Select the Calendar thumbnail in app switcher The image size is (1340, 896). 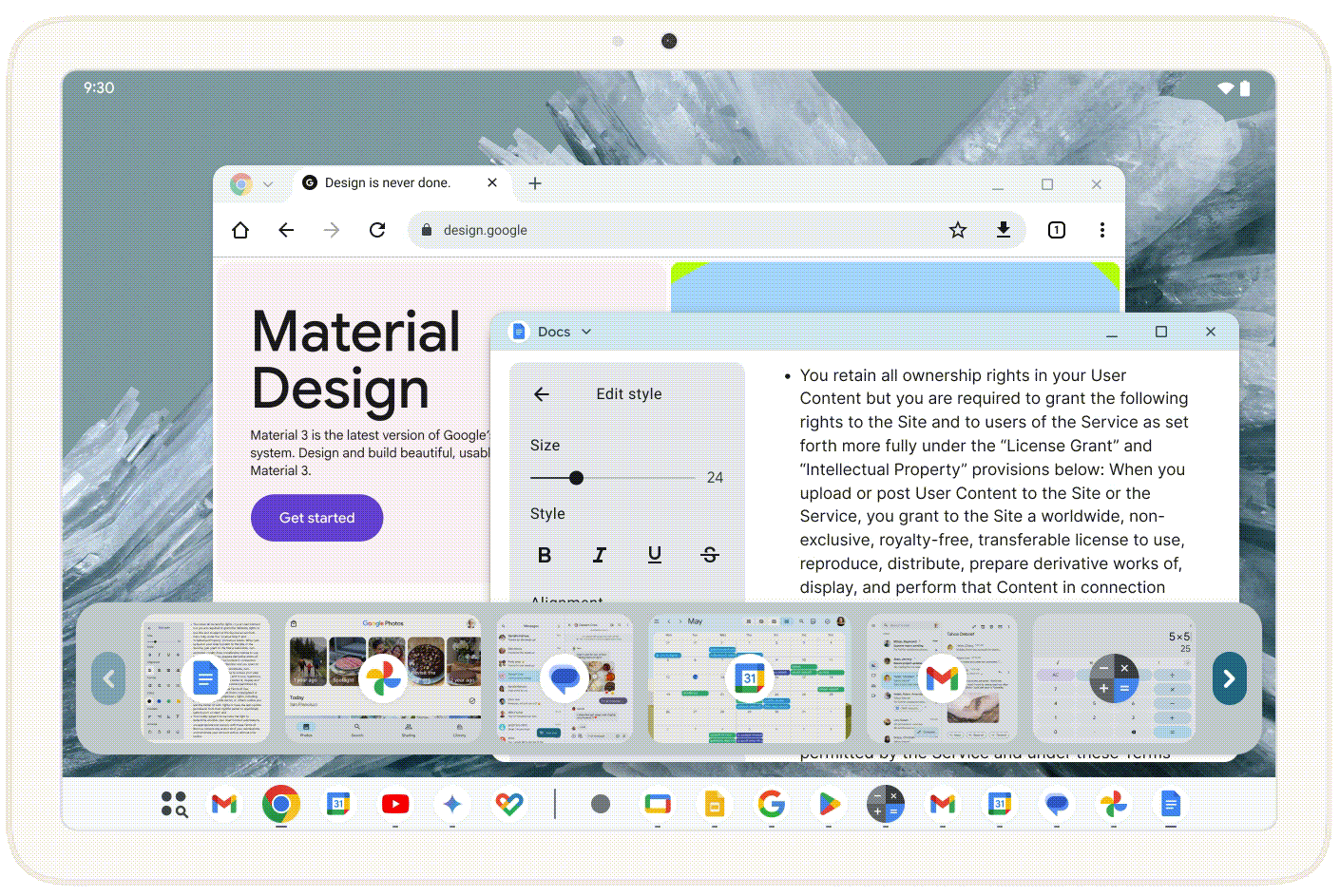tap(750, 678)
